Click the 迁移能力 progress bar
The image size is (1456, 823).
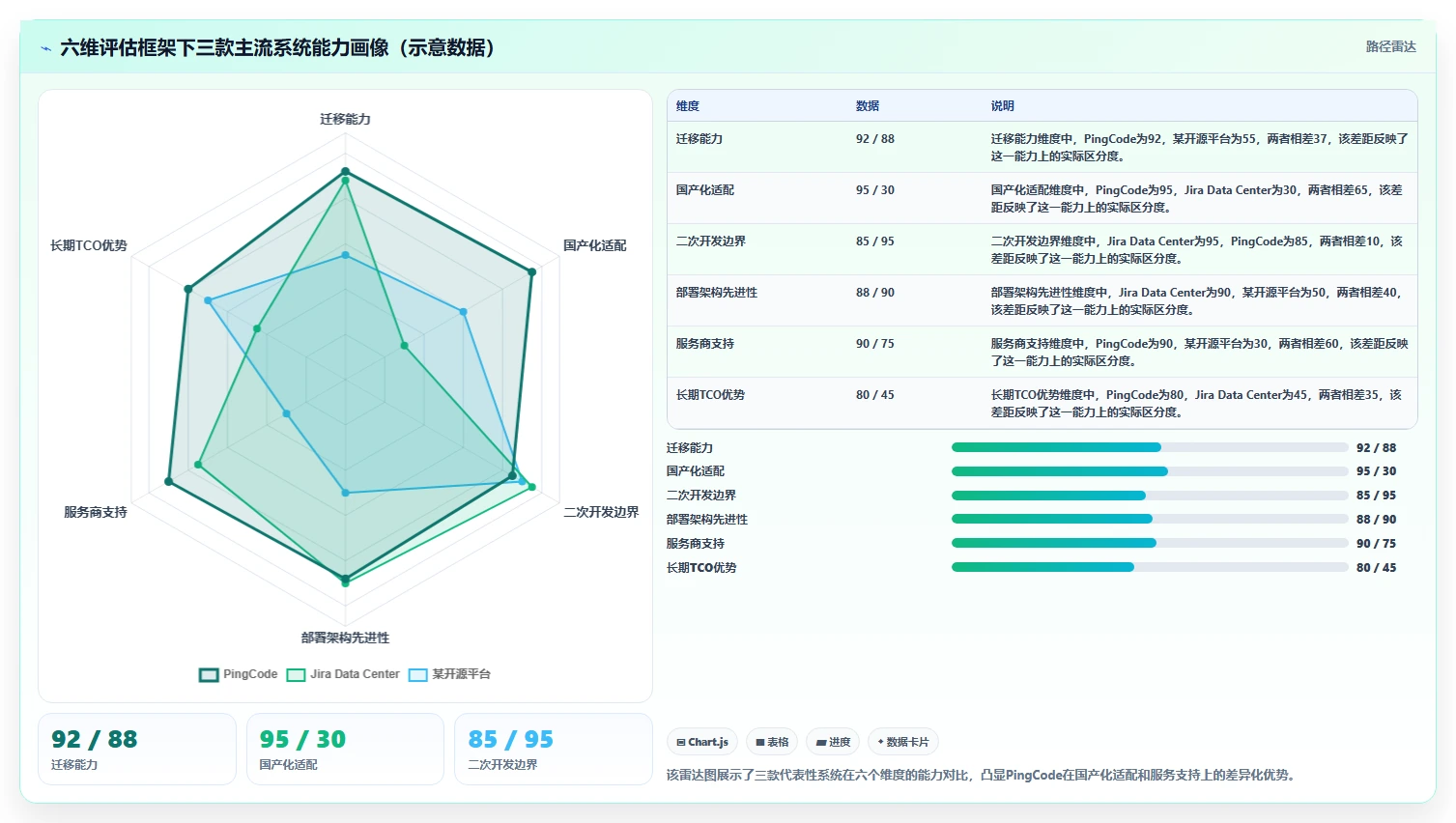[x=1150, y=447]
